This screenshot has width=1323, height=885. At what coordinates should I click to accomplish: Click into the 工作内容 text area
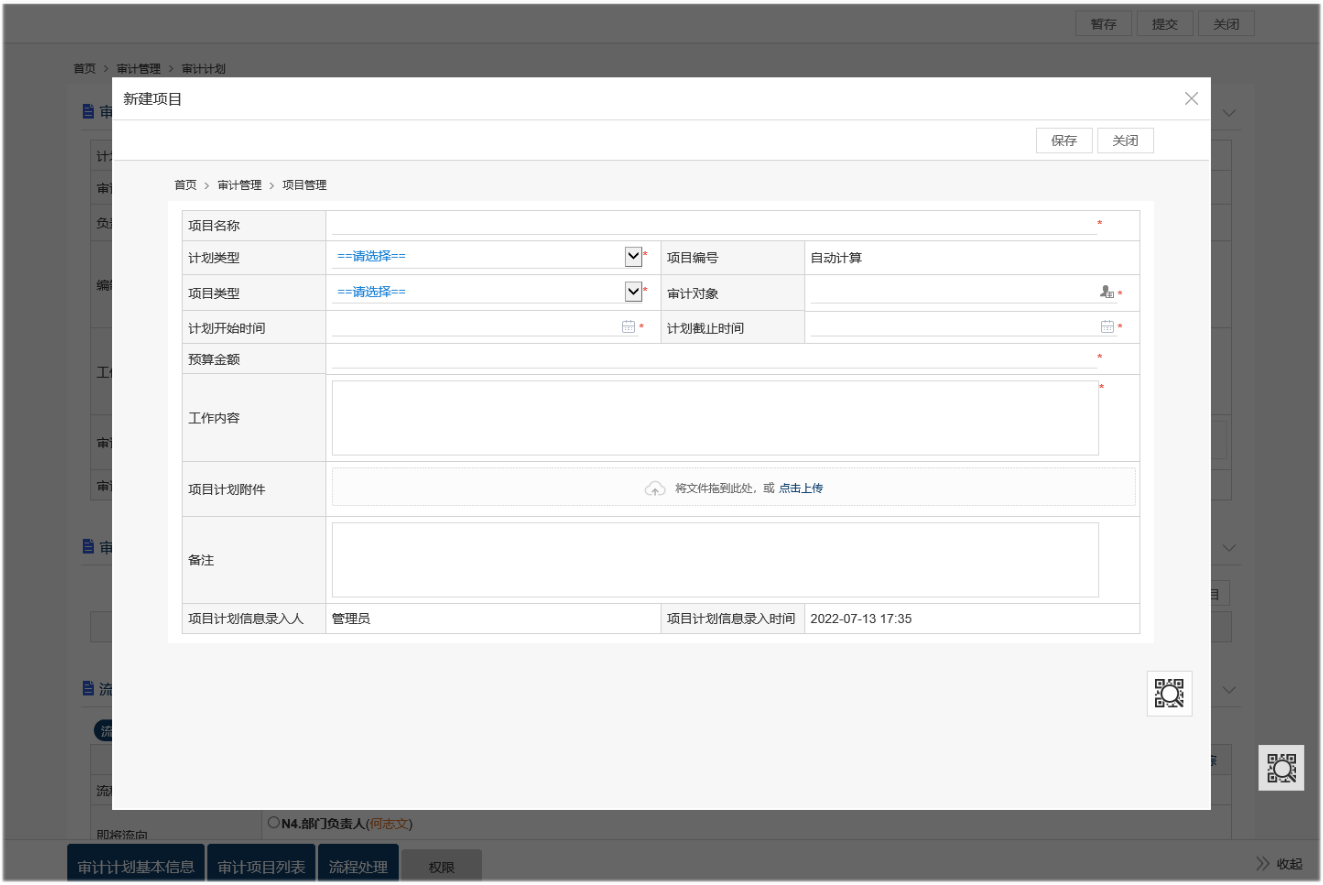pyautogui.click(x=715, y=417)
